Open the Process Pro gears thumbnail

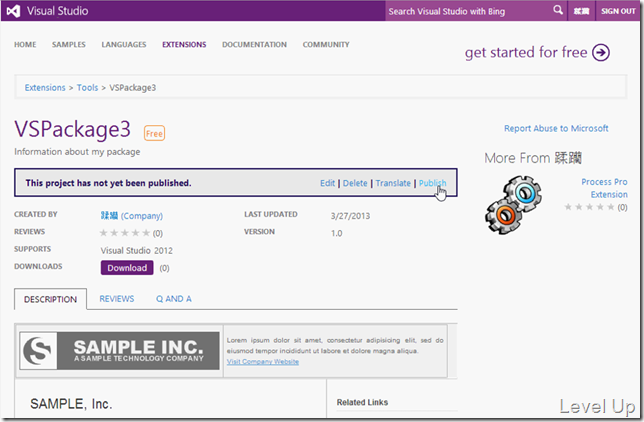point(513,205)
